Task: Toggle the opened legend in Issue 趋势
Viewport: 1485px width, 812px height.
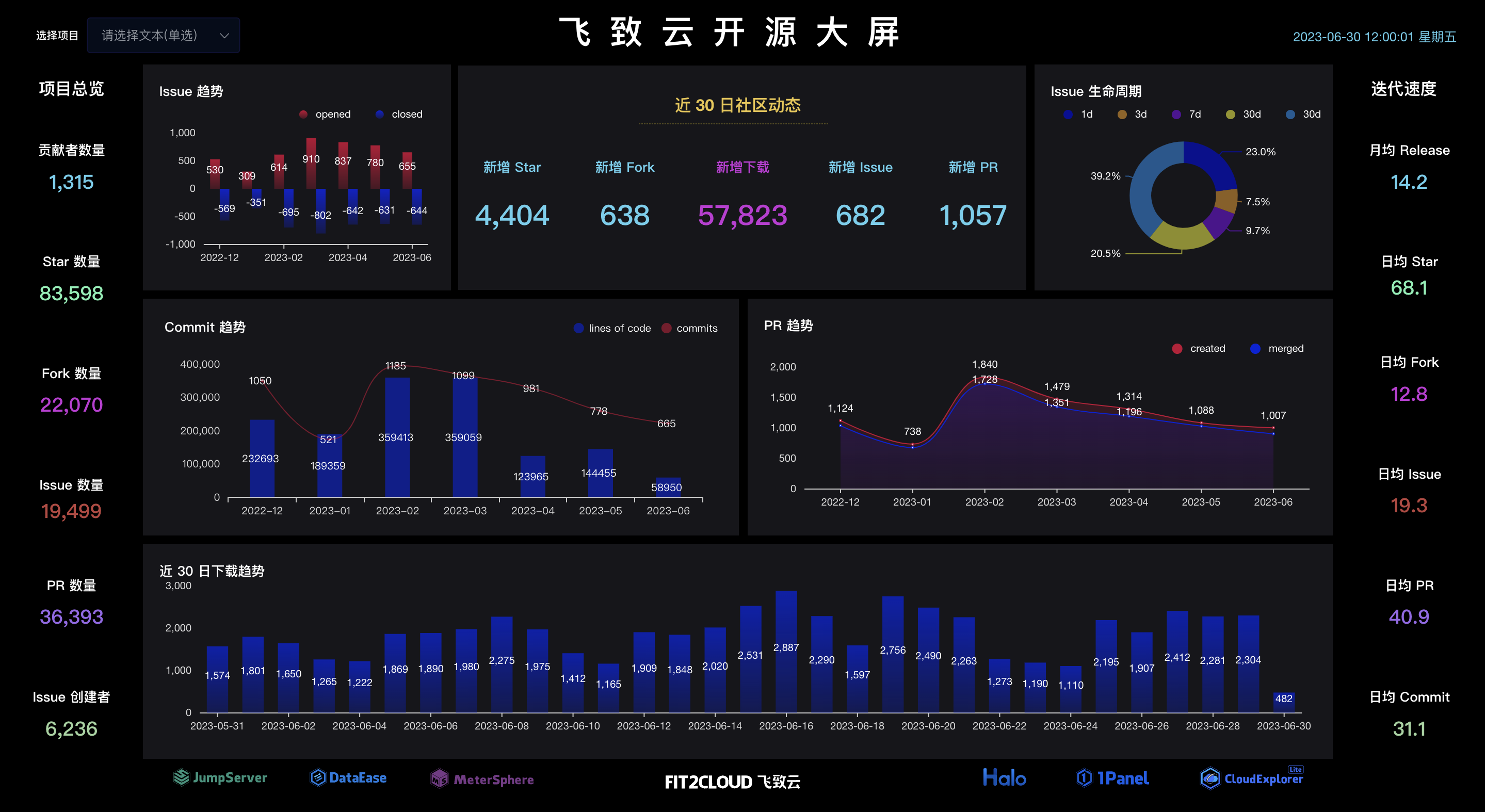Action: [325, 114]
